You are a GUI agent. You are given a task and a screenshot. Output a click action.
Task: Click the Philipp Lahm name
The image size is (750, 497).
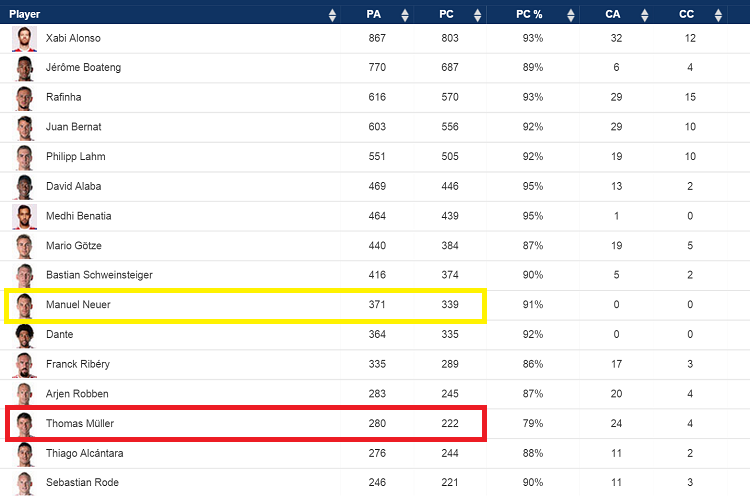point(75,157)
